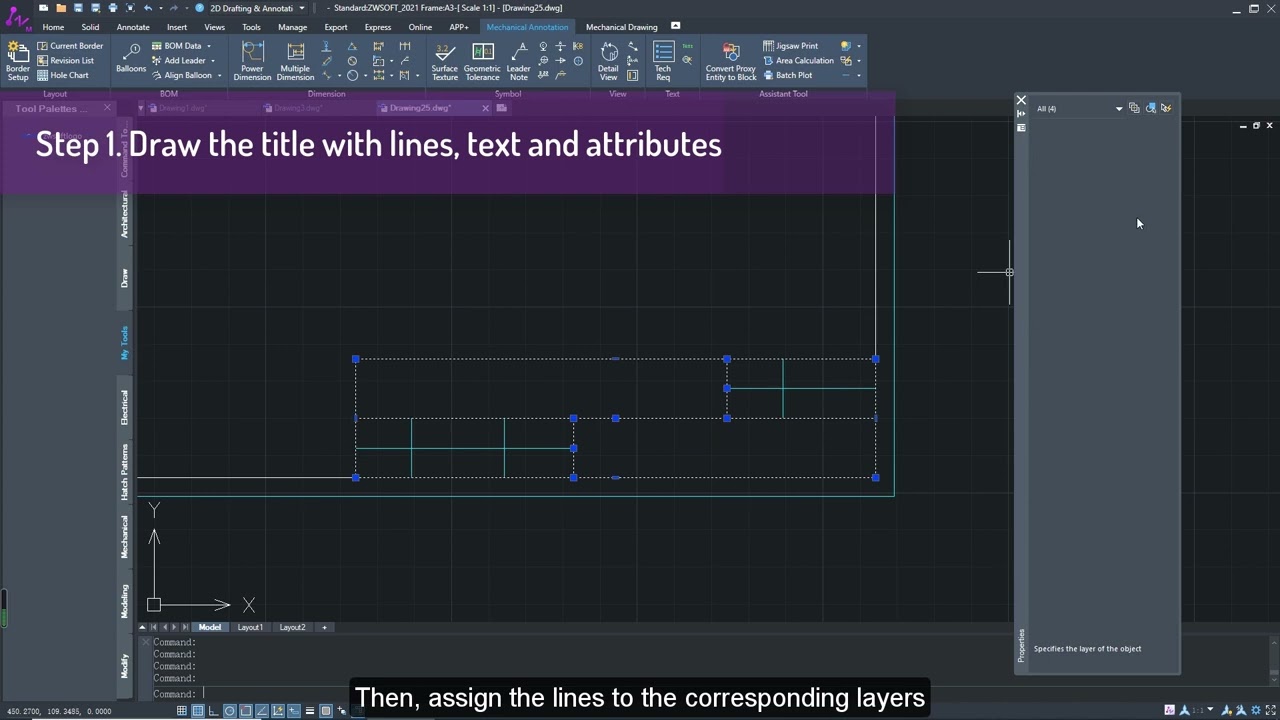Toggle polar tracking in status bar
1280x720 pixels.
point(230,711)
